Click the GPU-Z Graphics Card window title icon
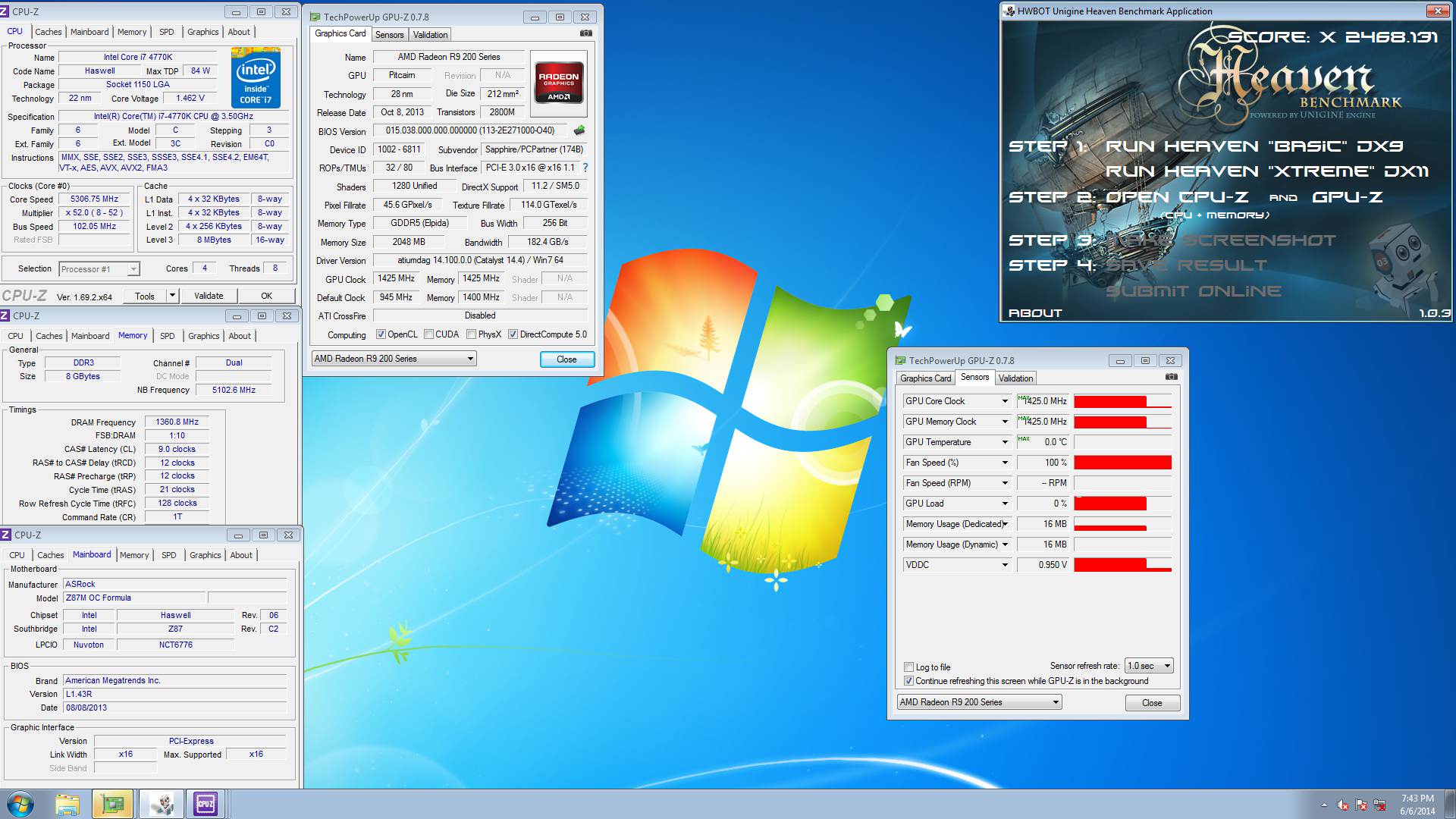1456x819 pixels. (315, 17)
